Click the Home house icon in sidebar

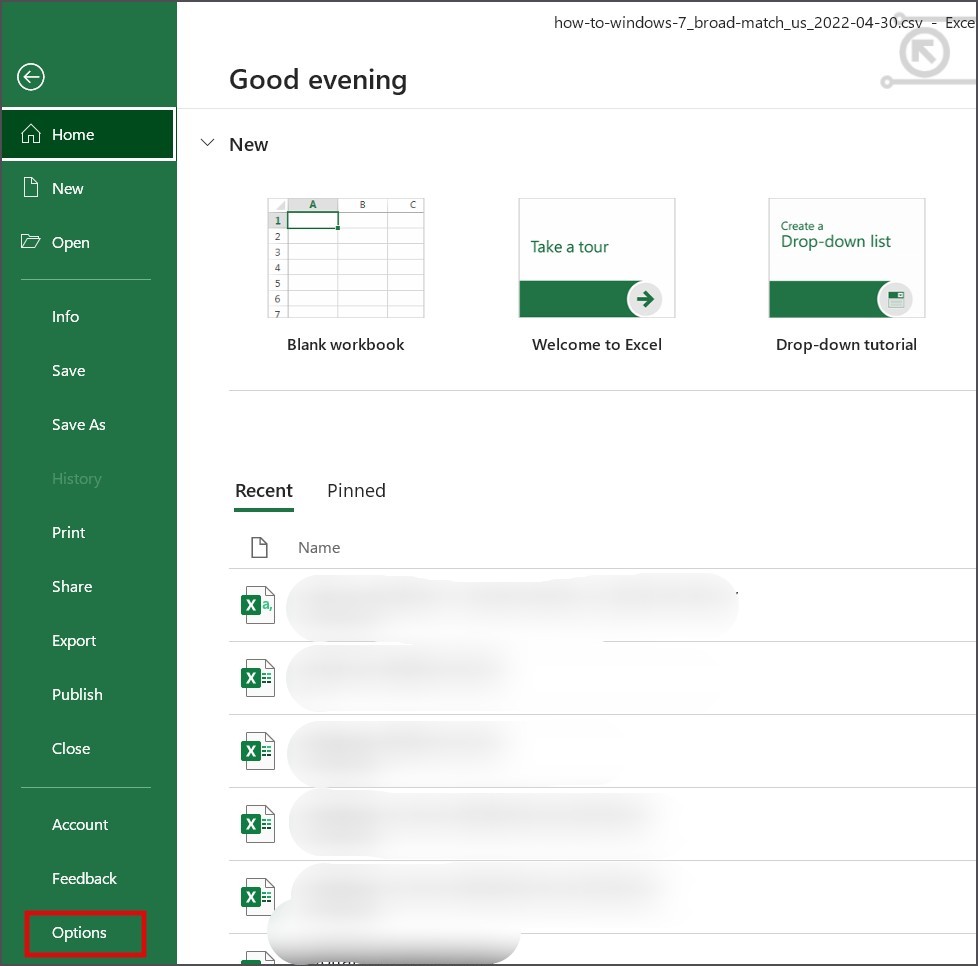(32, 135)
